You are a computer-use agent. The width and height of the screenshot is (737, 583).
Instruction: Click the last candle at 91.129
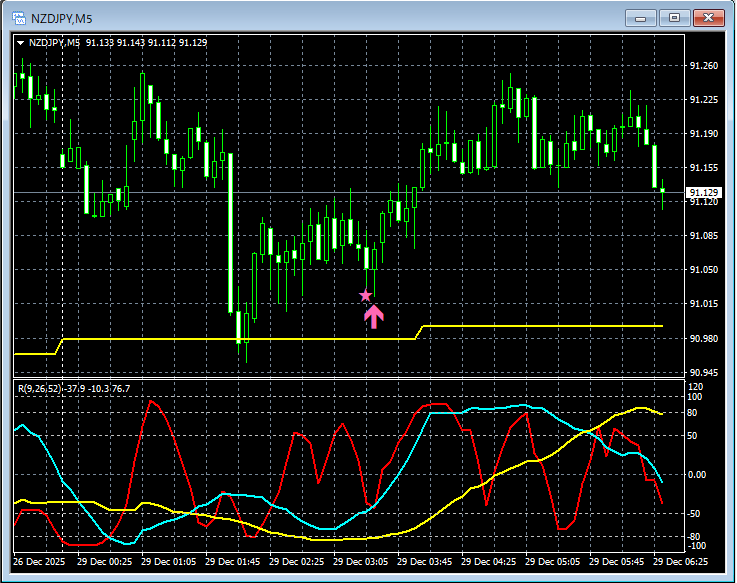click(x=663, y=190)
